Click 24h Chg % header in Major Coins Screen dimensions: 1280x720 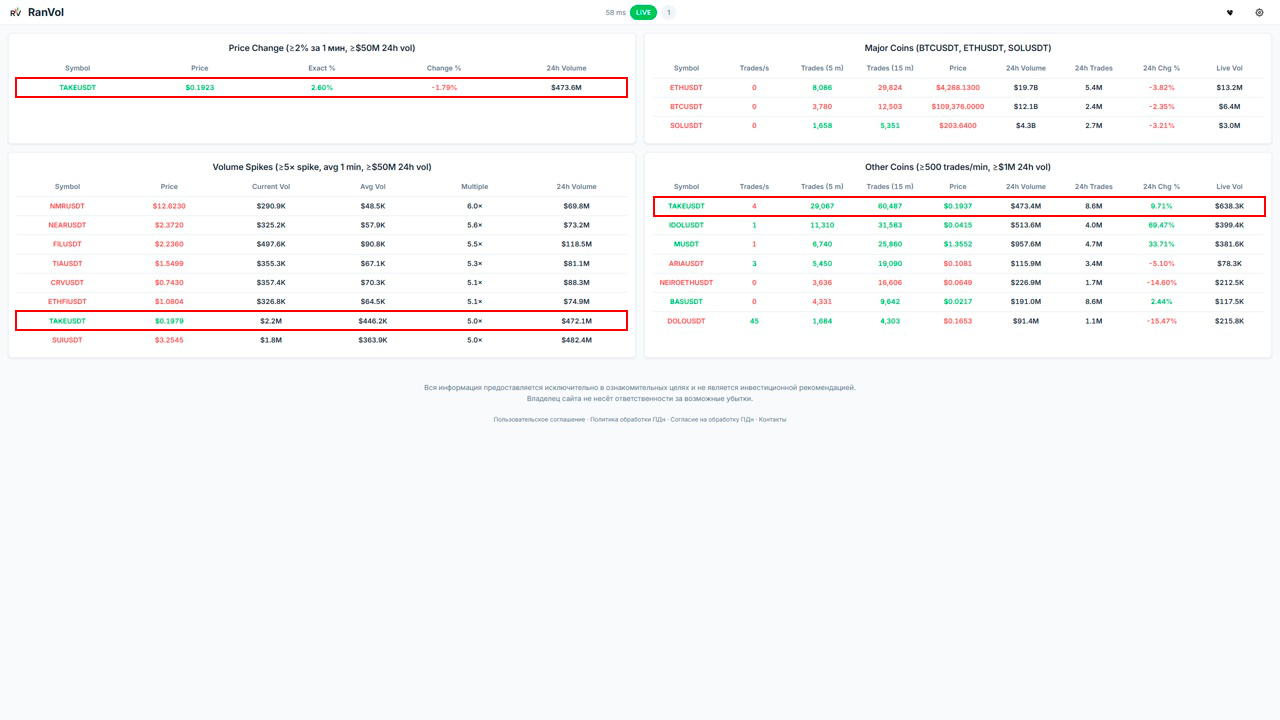pos(1161,68)
